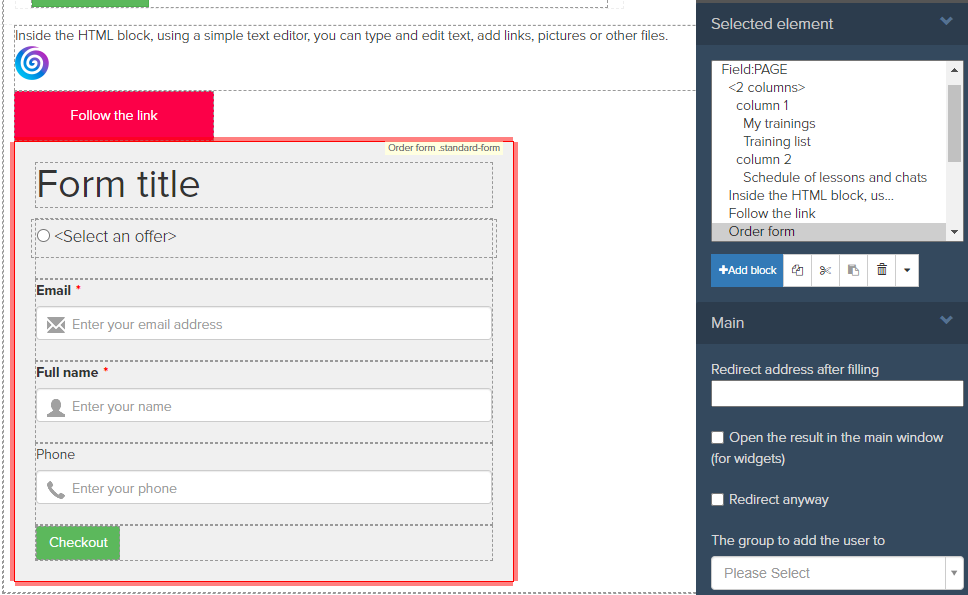Collapse the Main settings section
Viewport: 968px width, 595px height.
946,320
